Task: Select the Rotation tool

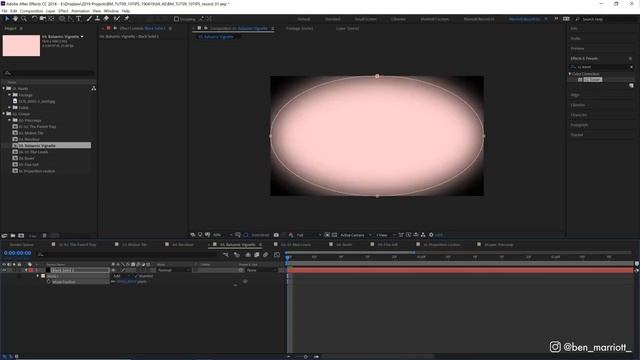Action: click(x=34, y=19)
